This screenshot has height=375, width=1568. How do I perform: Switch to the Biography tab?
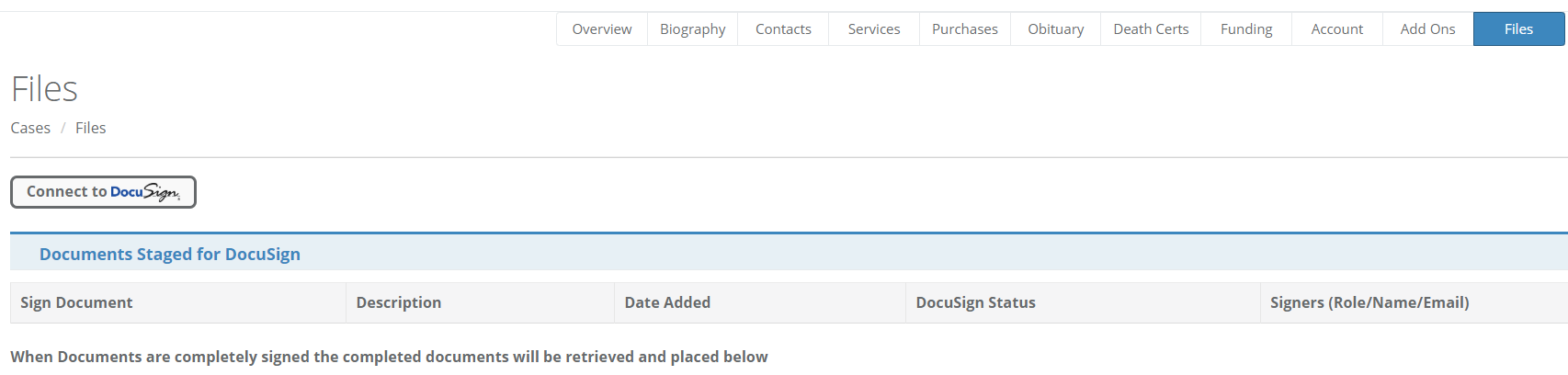click(692, 29)
